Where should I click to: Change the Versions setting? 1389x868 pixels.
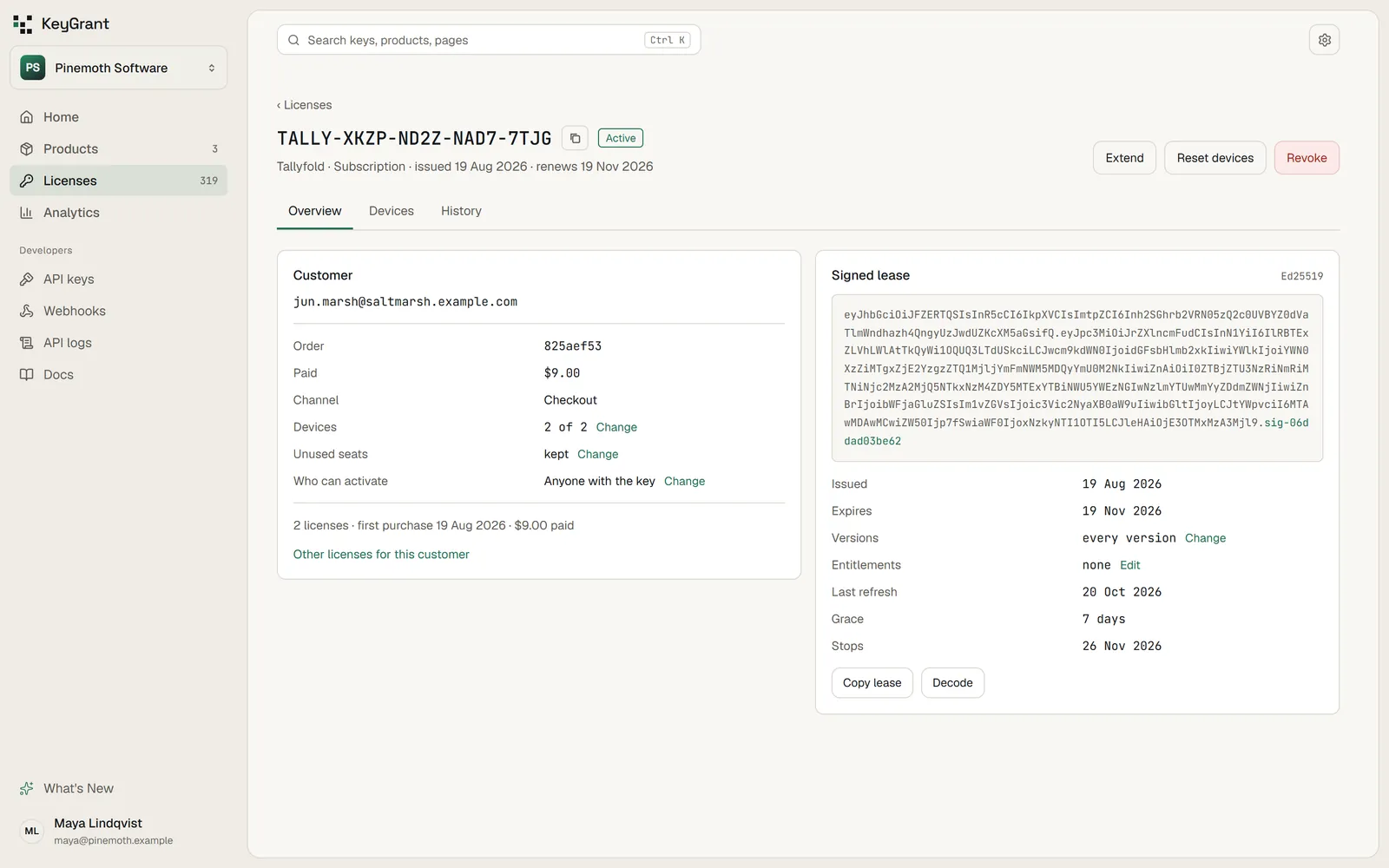tap(1205, 538)
